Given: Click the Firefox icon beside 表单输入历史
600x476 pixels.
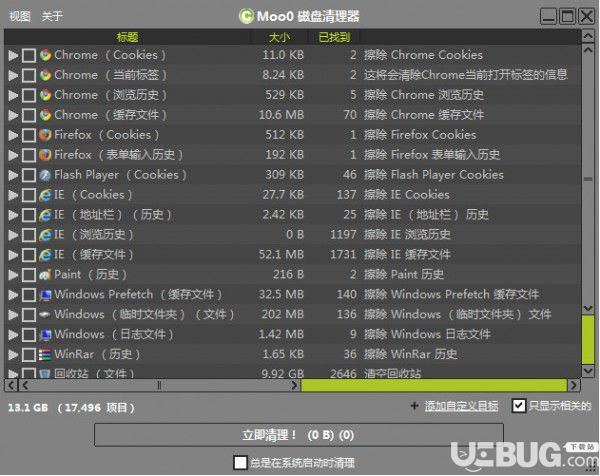Looking at the screenshot, I should 45,155.
